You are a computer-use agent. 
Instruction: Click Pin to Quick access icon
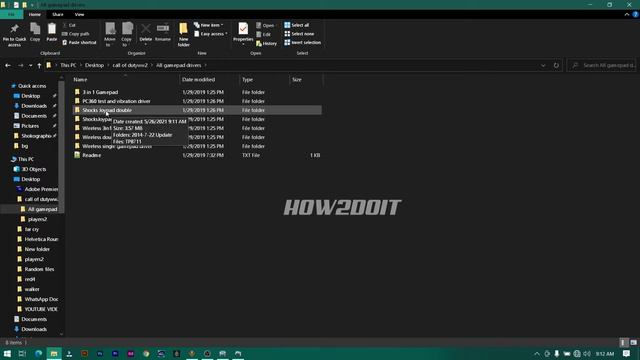[14, 34]
